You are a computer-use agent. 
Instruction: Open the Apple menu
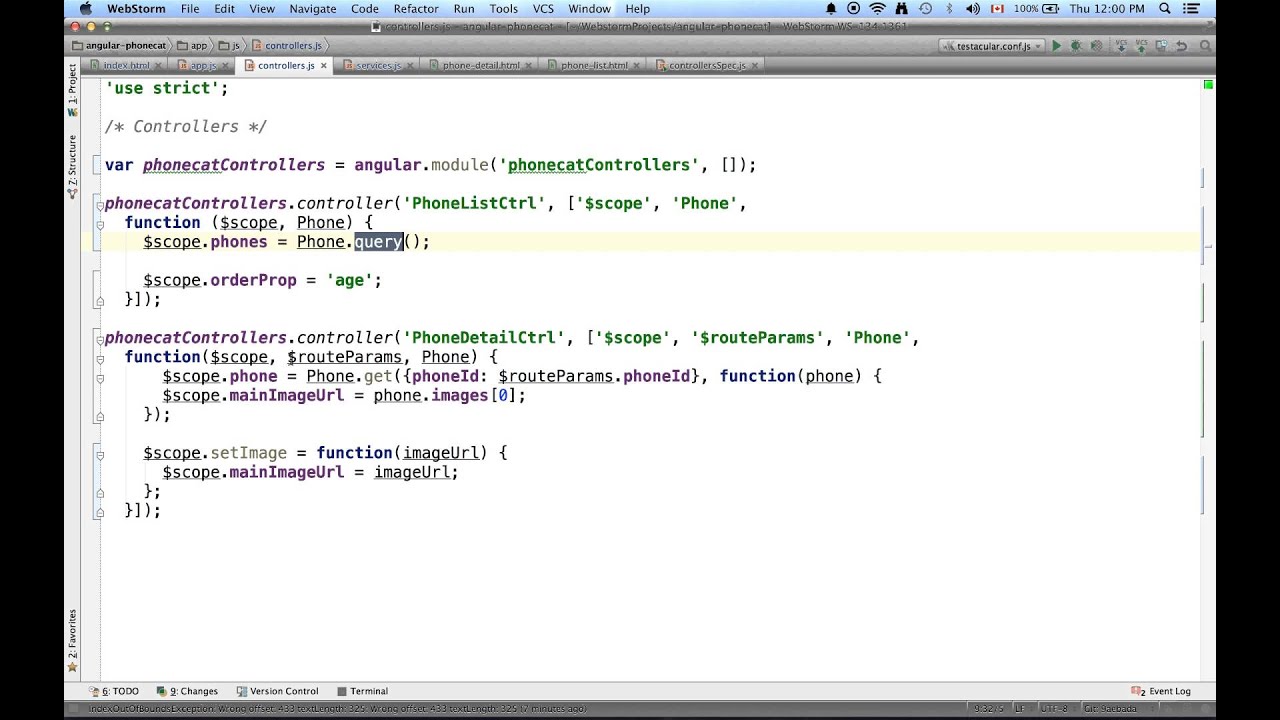click(85, 9)
